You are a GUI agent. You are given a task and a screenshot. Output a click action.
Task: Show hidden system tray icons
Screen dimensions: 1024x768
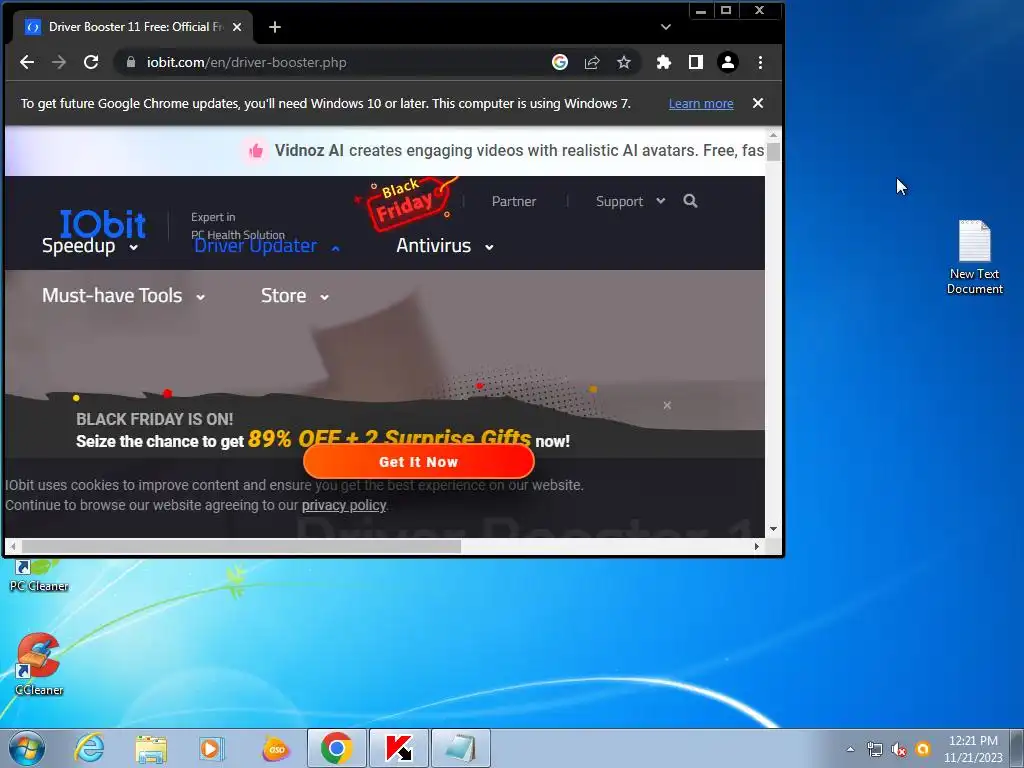tap(850, 749)
